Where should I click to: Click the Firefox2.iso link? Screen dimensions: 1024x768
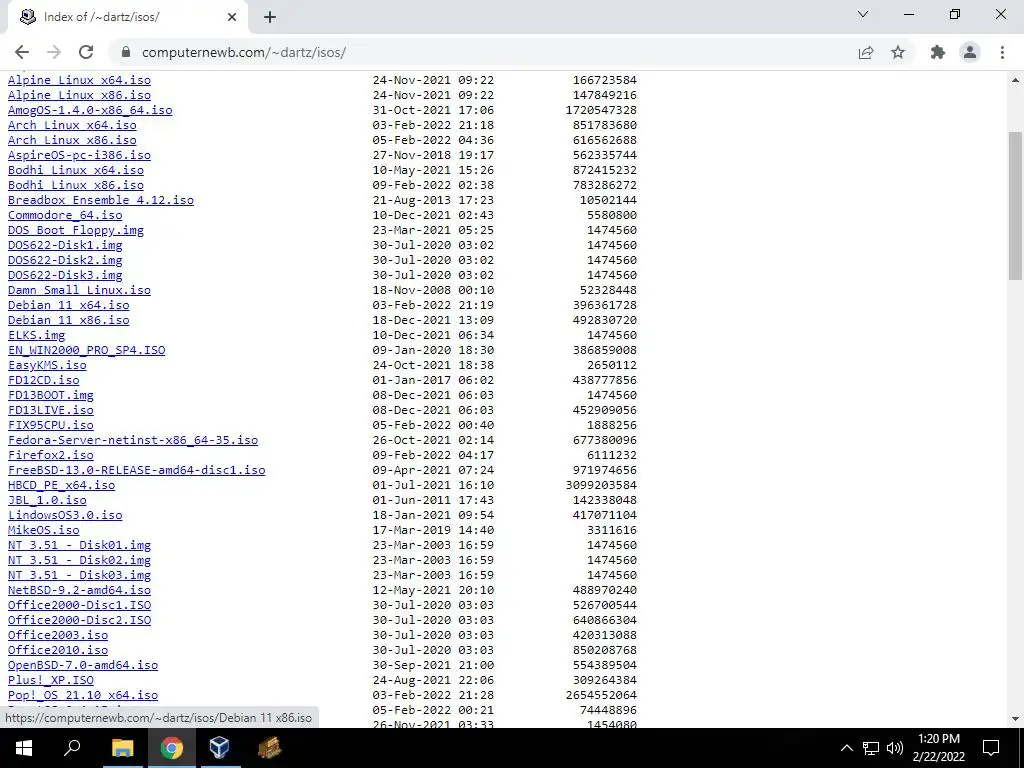pyautogui.click(x=50, y=455)
